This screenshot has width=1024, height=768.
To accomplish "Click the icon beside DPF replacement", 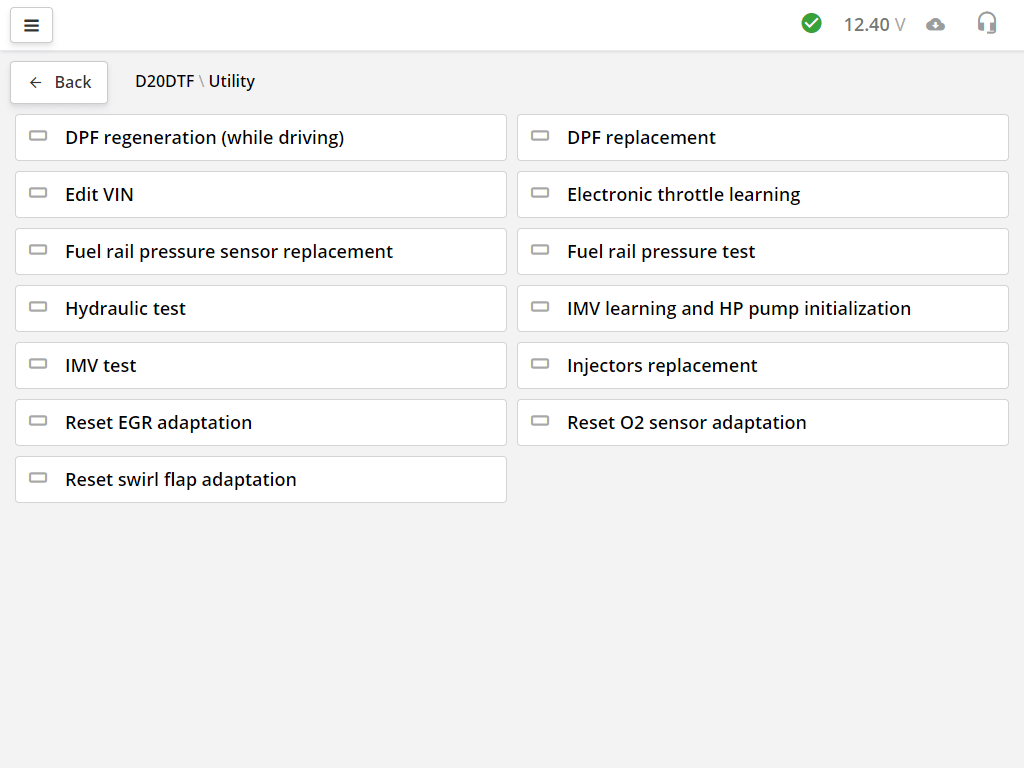I will 540,136.
